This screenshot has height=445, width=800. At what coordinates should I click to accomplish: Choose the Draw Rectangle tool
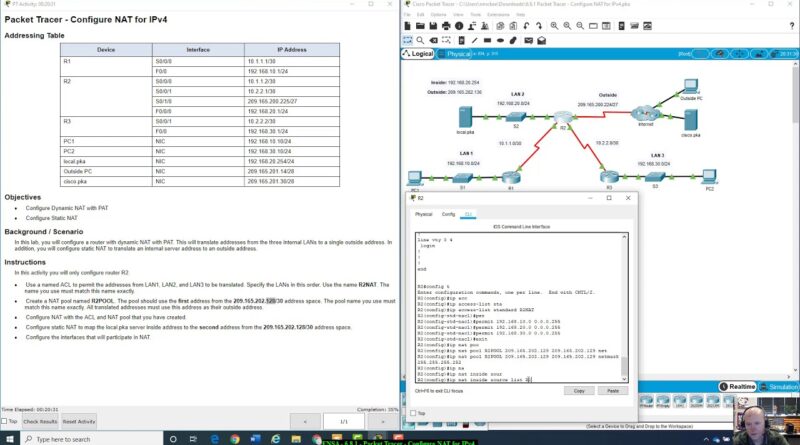pos(487,40)
